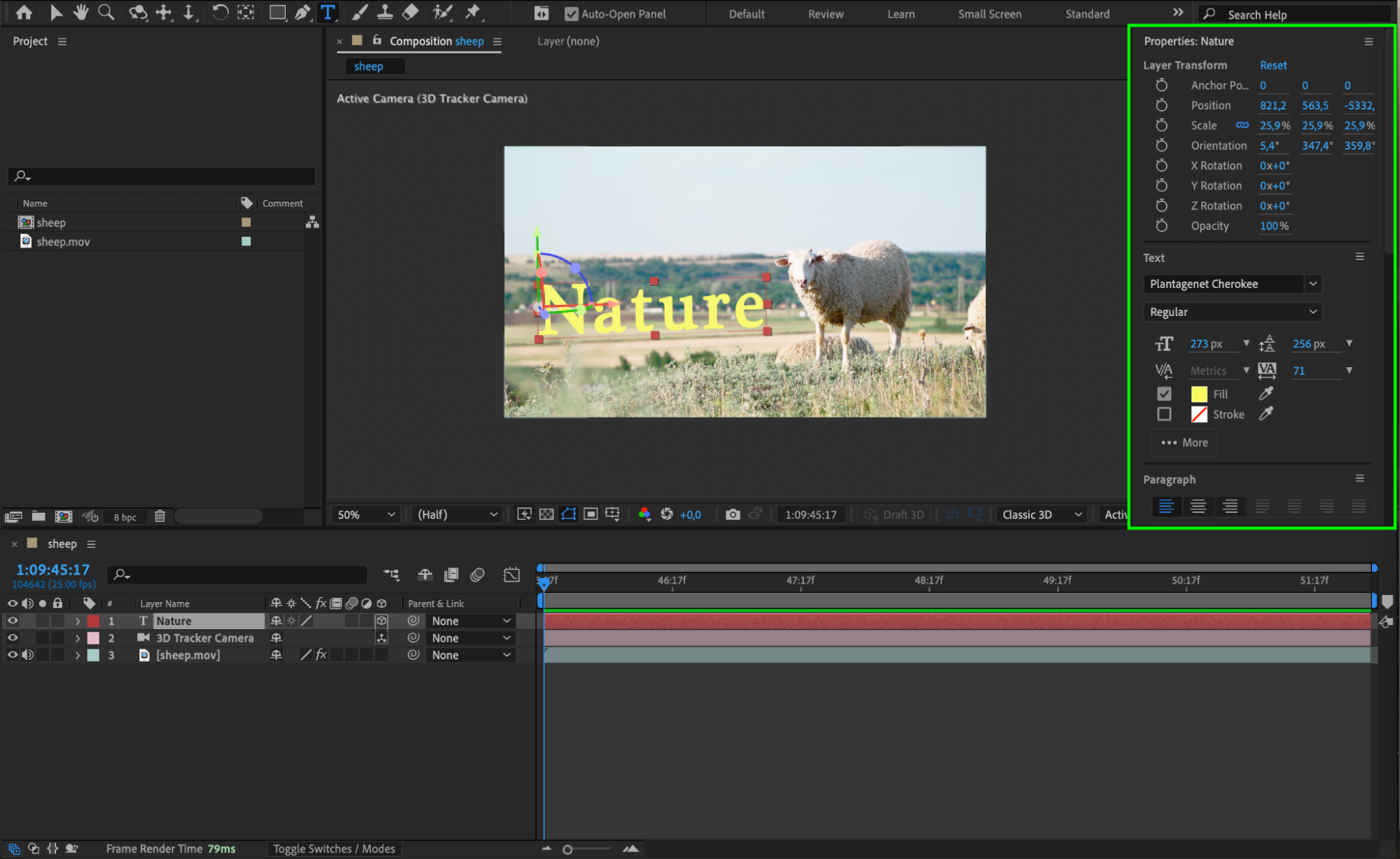This screenshot has width=1400, height=859.
Task: Click Reset in Layer Transform
Action: point(1273,65)
